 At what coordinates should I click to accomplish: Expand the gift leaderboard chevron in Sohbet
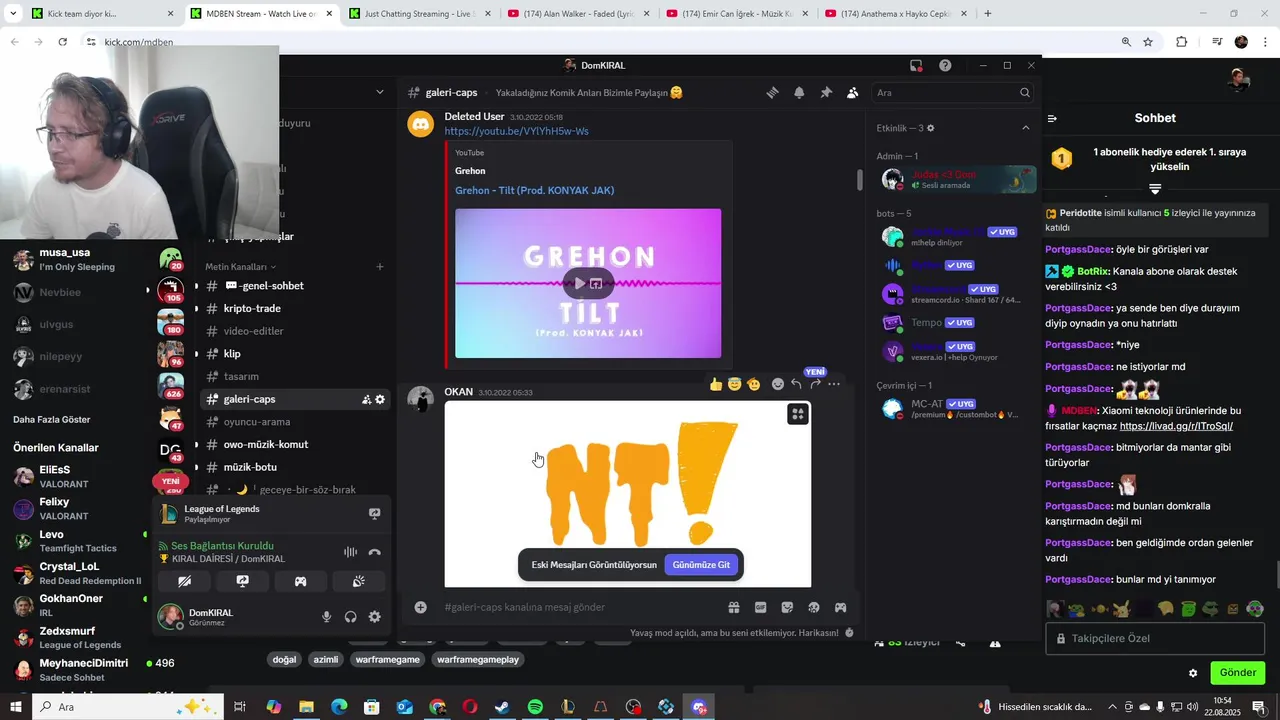point(1155,189)
